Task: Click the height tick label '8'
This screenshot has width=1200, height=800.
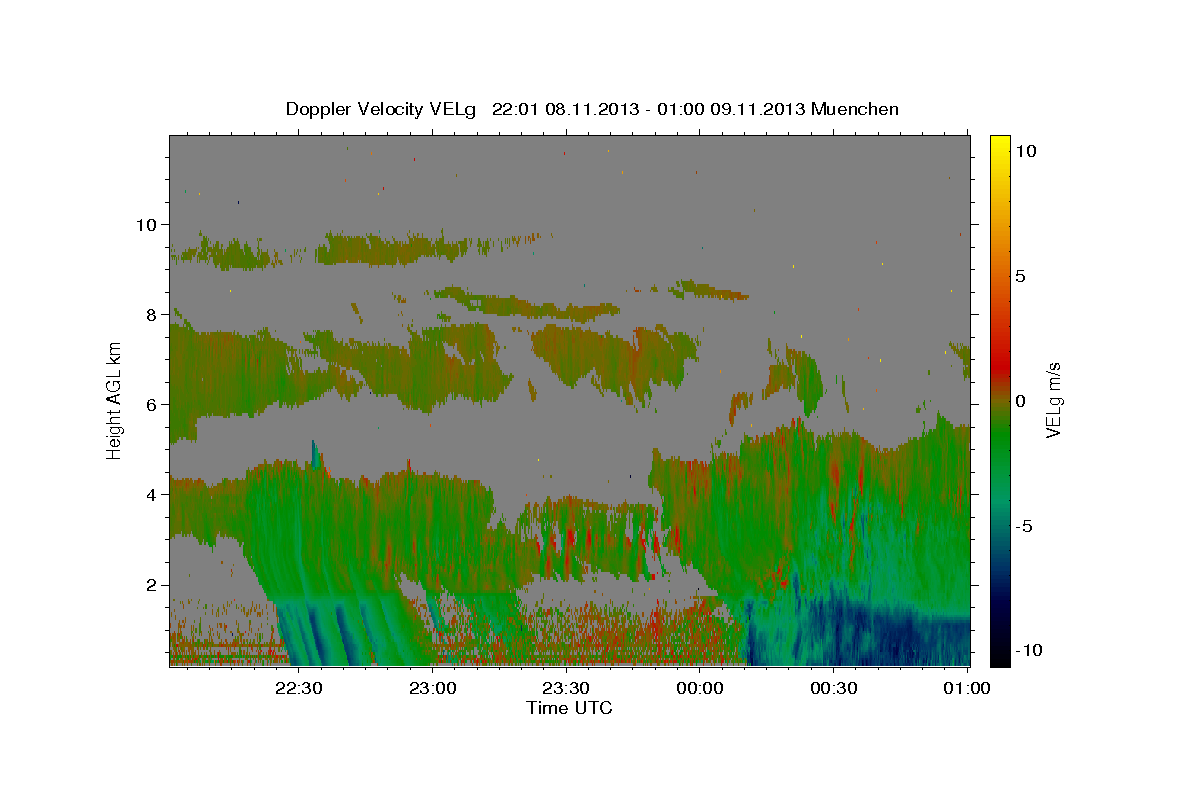Action: click(x=153, y=314)
